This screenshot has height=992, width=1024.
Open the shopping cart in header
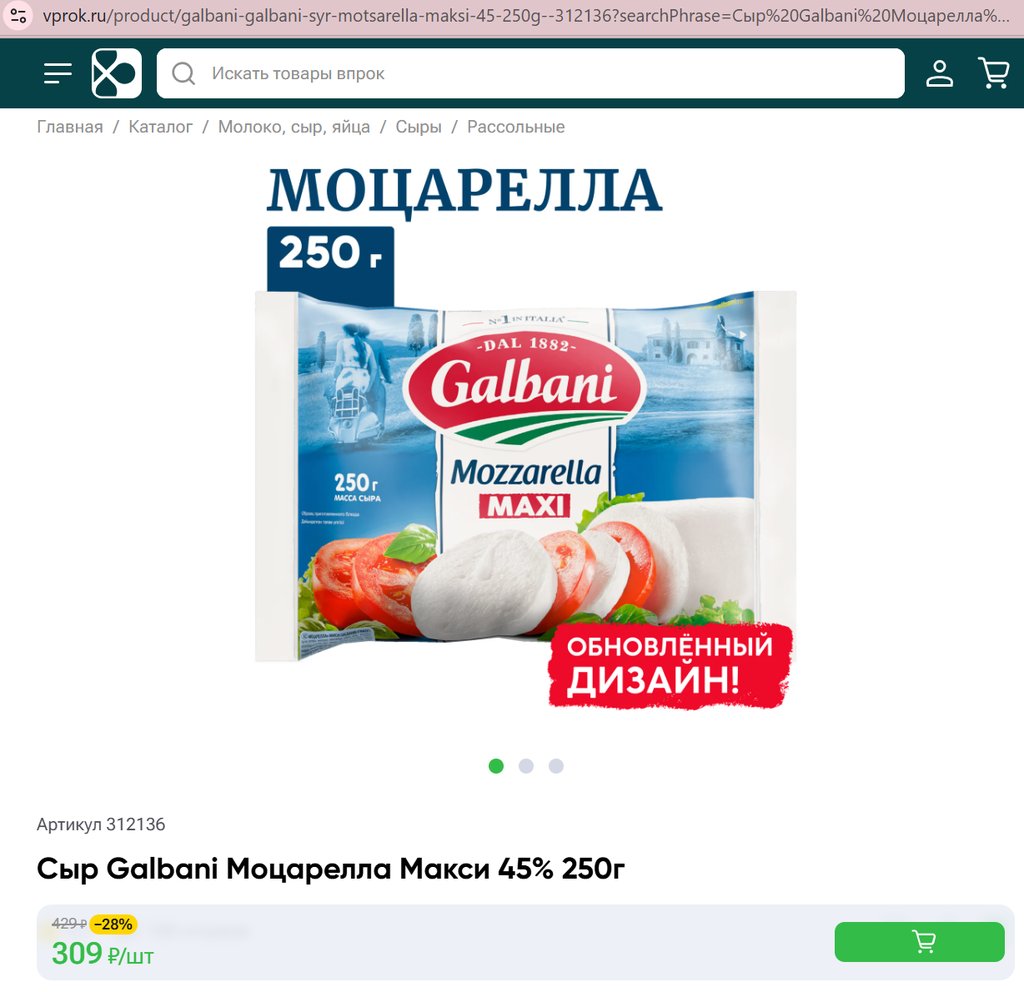coord(993,73)
